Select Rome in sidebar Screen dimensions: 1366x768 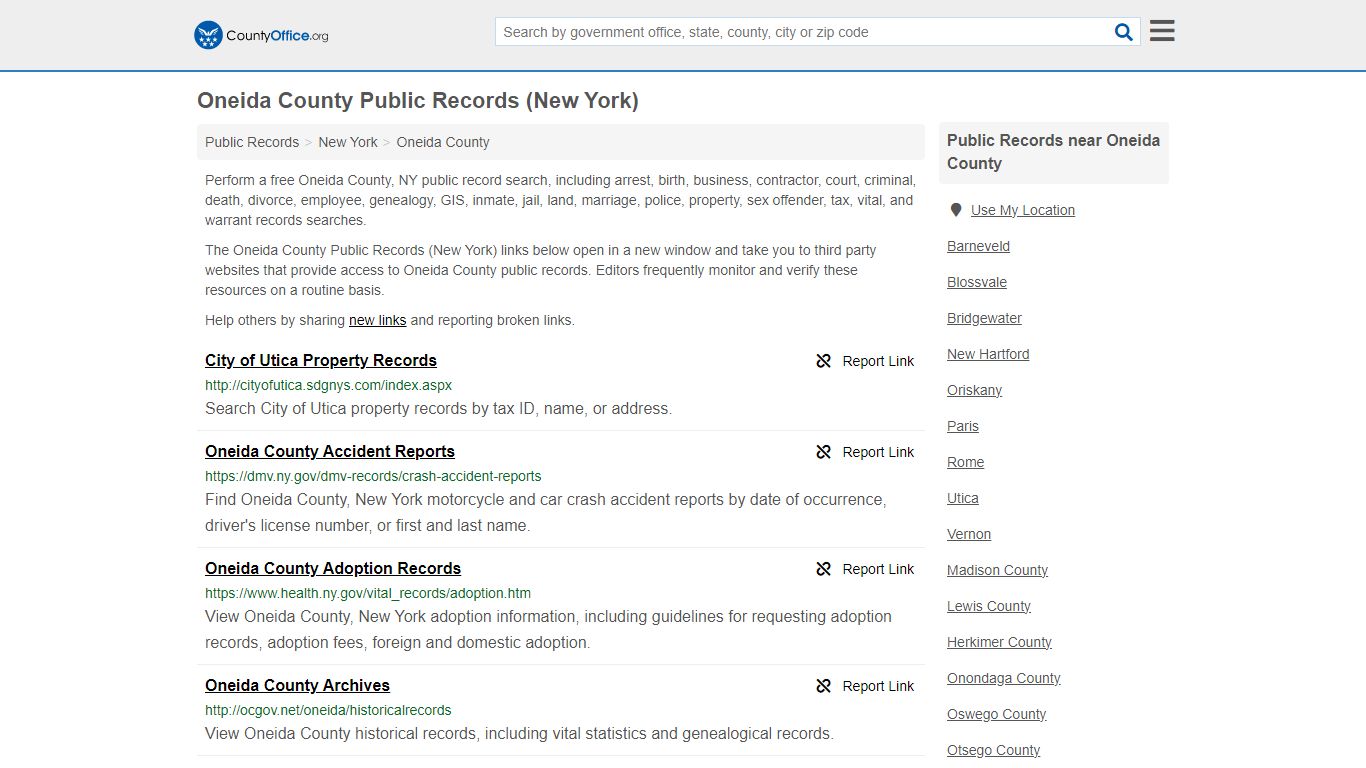(965, 462)
